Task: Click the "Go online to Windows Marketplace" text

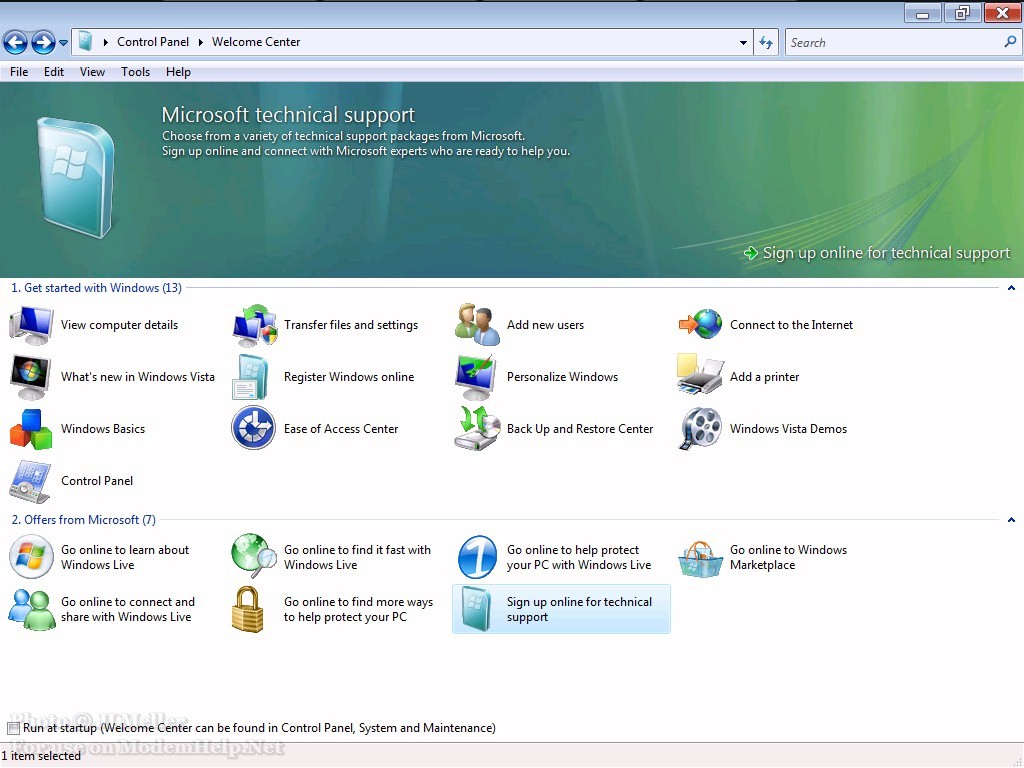Action: (x=788, y=558)
